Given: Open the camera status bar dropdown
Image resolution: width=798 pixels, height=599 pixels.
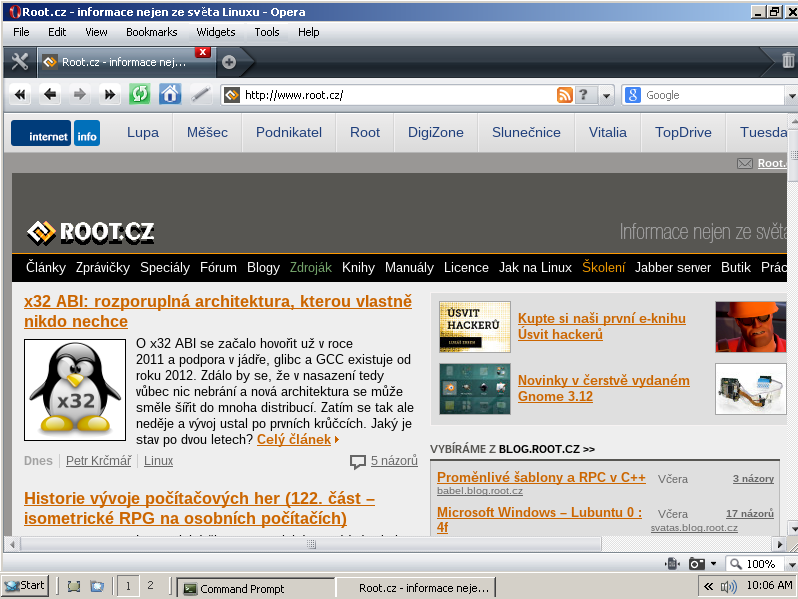Looking at the screenshot, I should (713, 564).
